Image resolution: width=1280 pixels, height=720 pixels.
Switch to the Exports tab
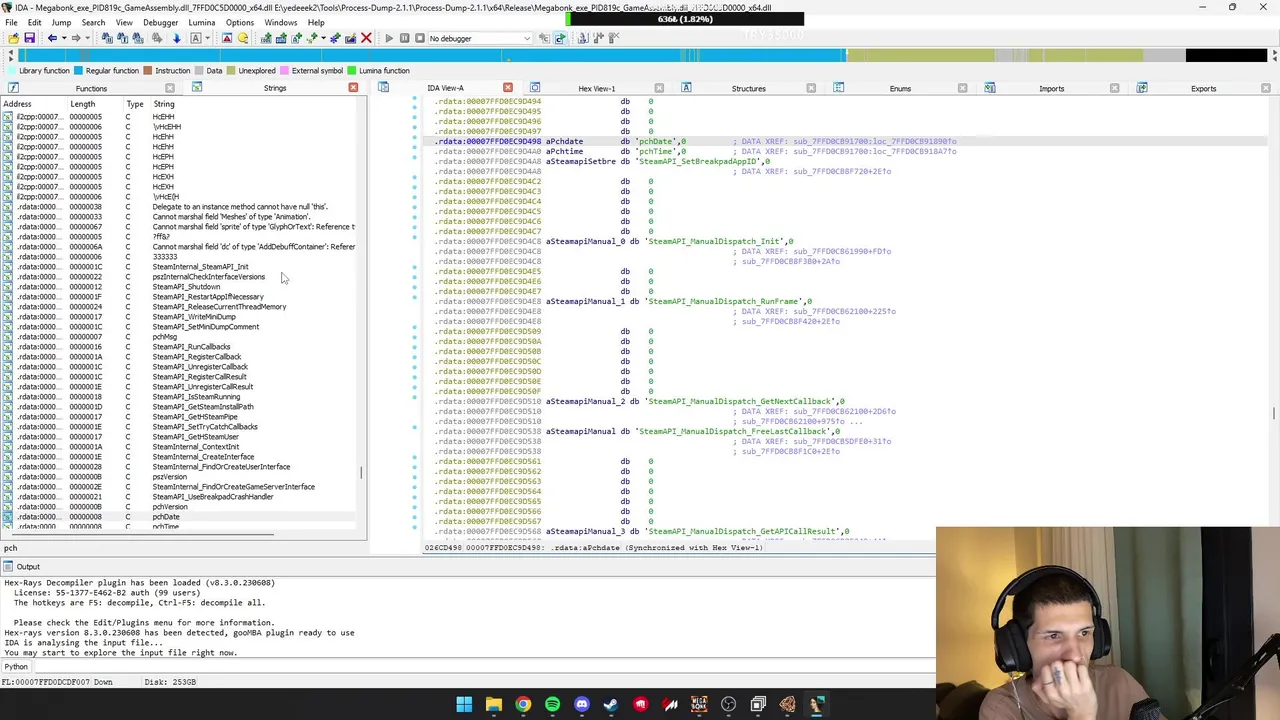point(1203,88)
